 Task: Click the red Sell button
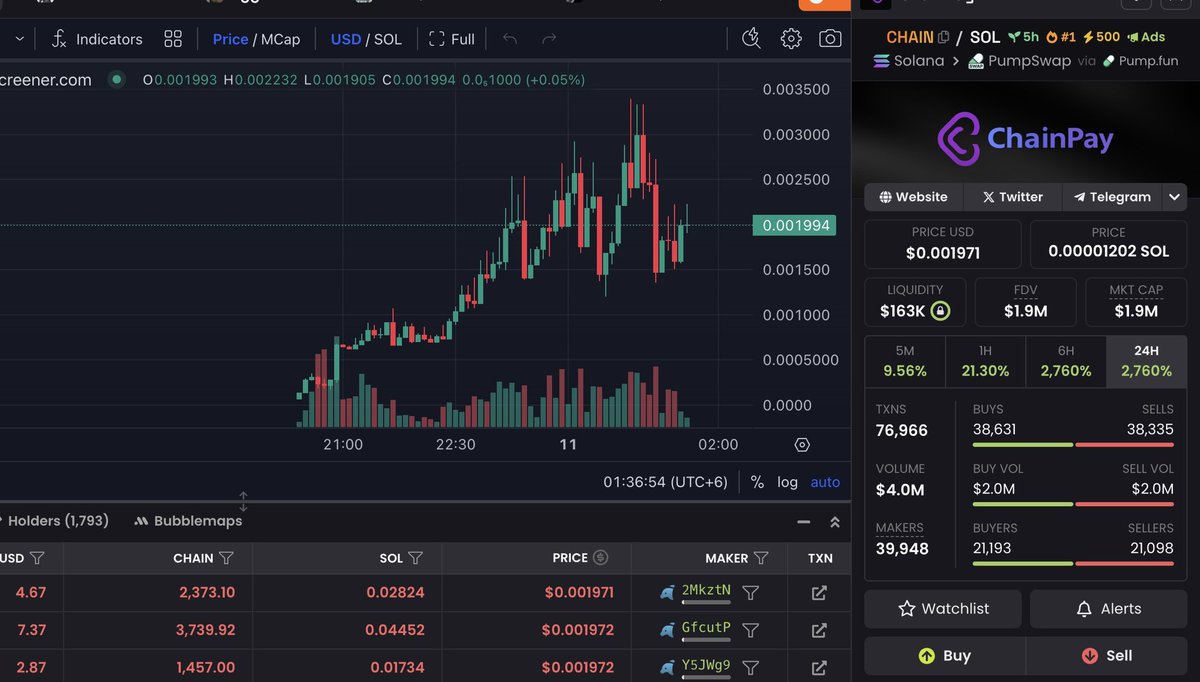(x=1107, y=656)
